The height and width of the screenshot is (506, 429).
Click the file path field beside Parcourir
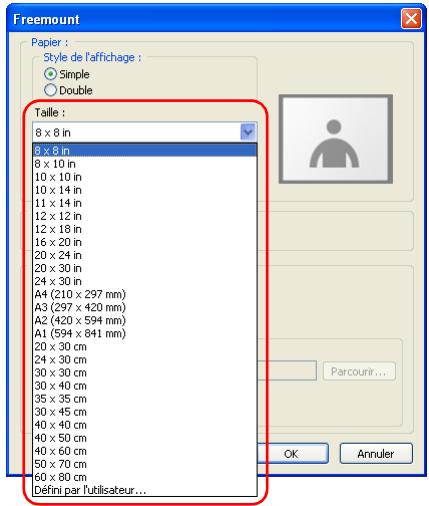[x=287, y=370]
